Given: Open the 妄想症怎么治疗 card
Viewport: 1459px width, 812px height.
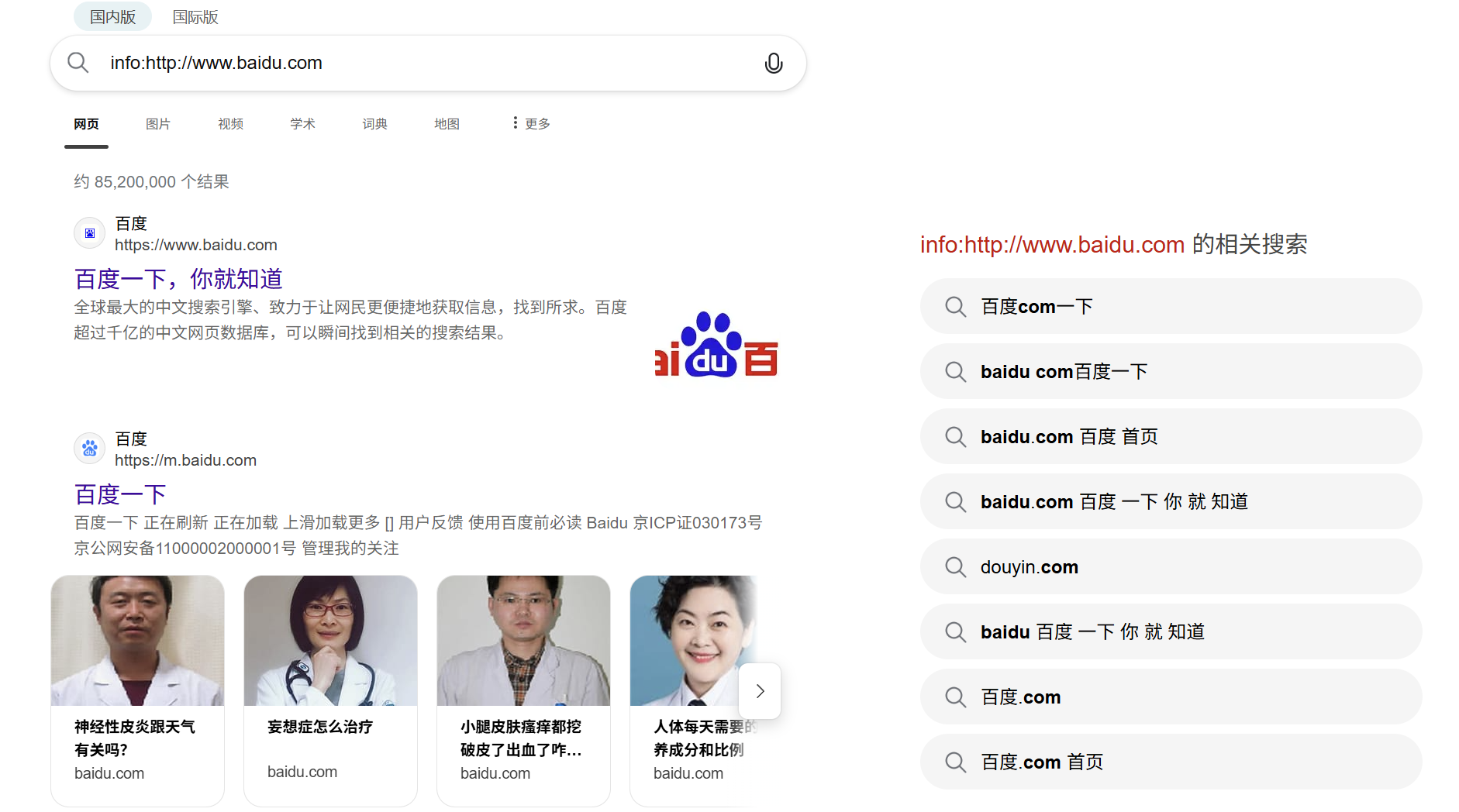Looking at the screenshot, I should click(x=330, y=690).
